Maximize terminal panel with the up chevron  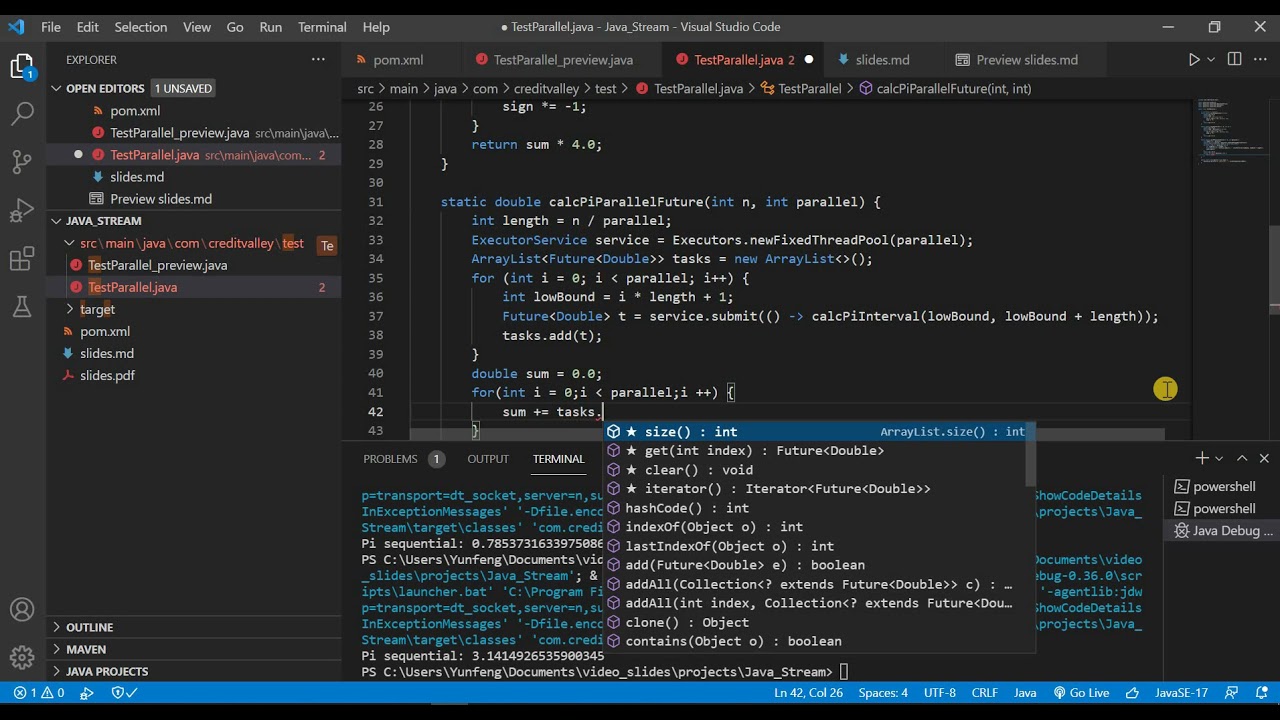tap(1242, 458)
